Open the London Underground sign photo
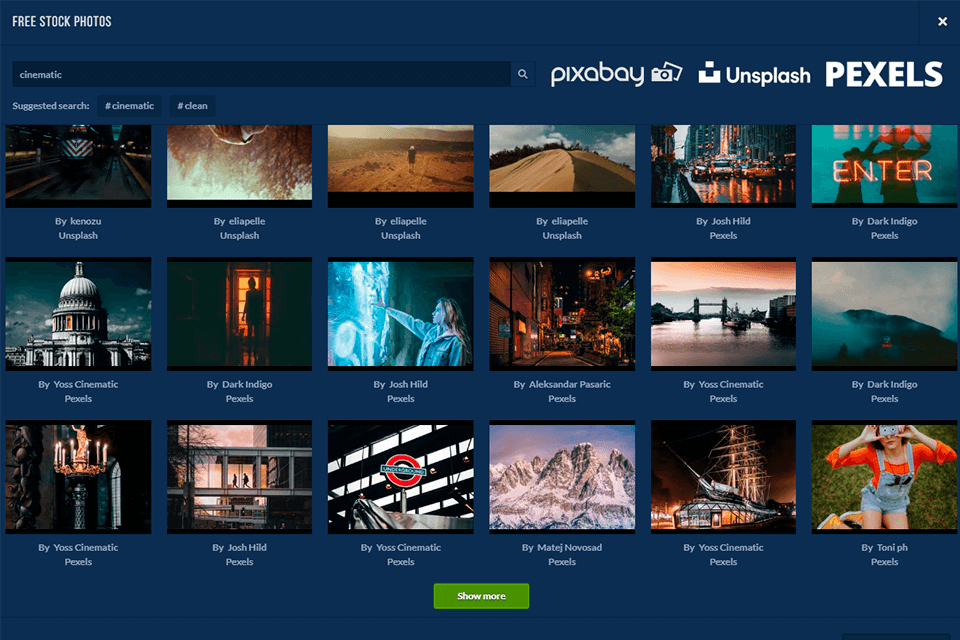The image size is (960, 640). pos(400,477)
